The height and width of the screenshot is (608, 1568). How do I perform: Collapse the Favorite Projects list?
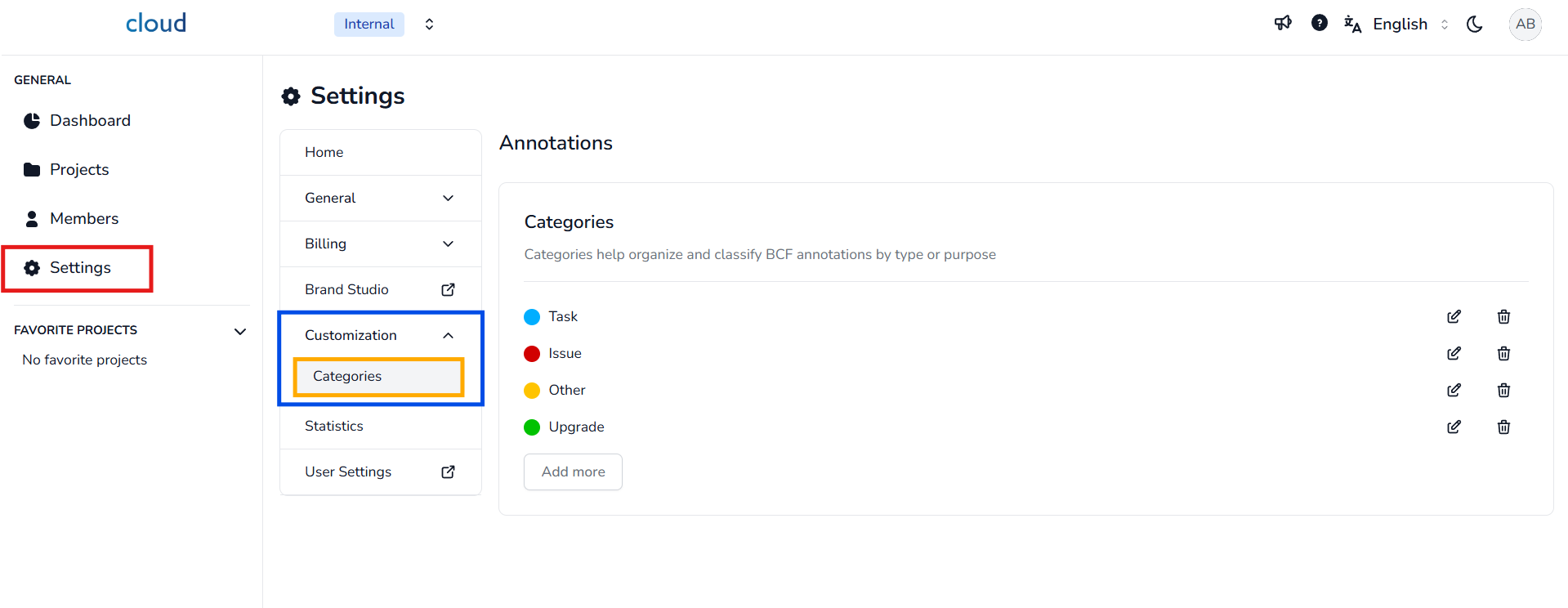[240, 331]
